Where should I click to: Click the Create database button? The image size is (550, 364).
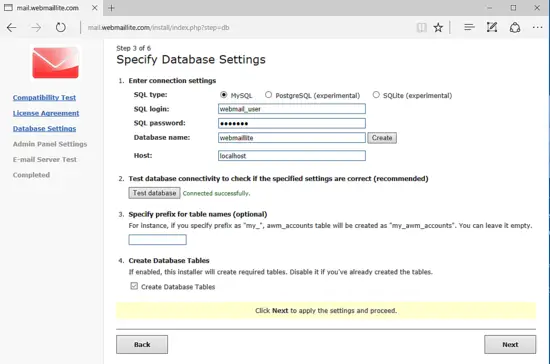click(x=382, y=138)
